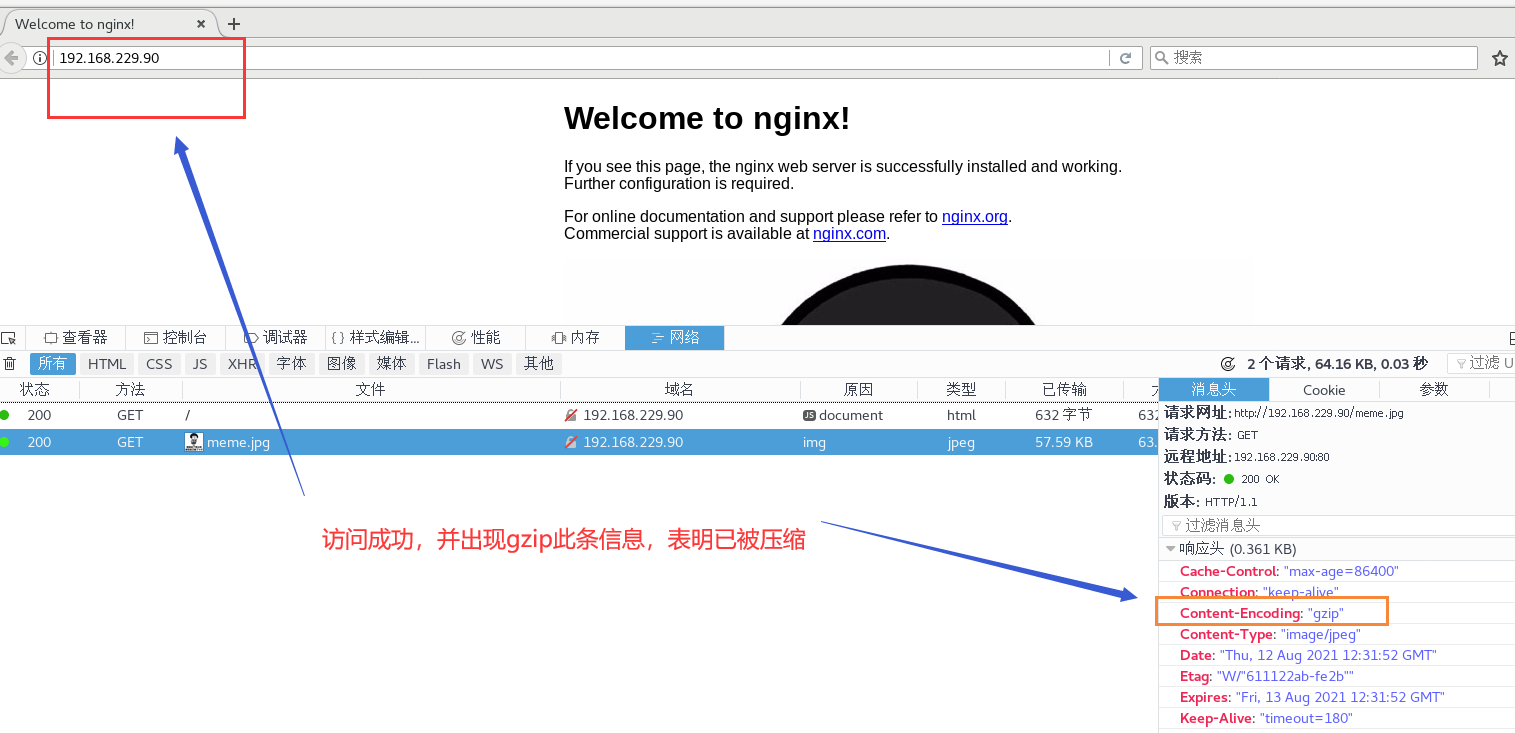
Task: Open the 消息头 headers tab
Action: point(1214,390)
